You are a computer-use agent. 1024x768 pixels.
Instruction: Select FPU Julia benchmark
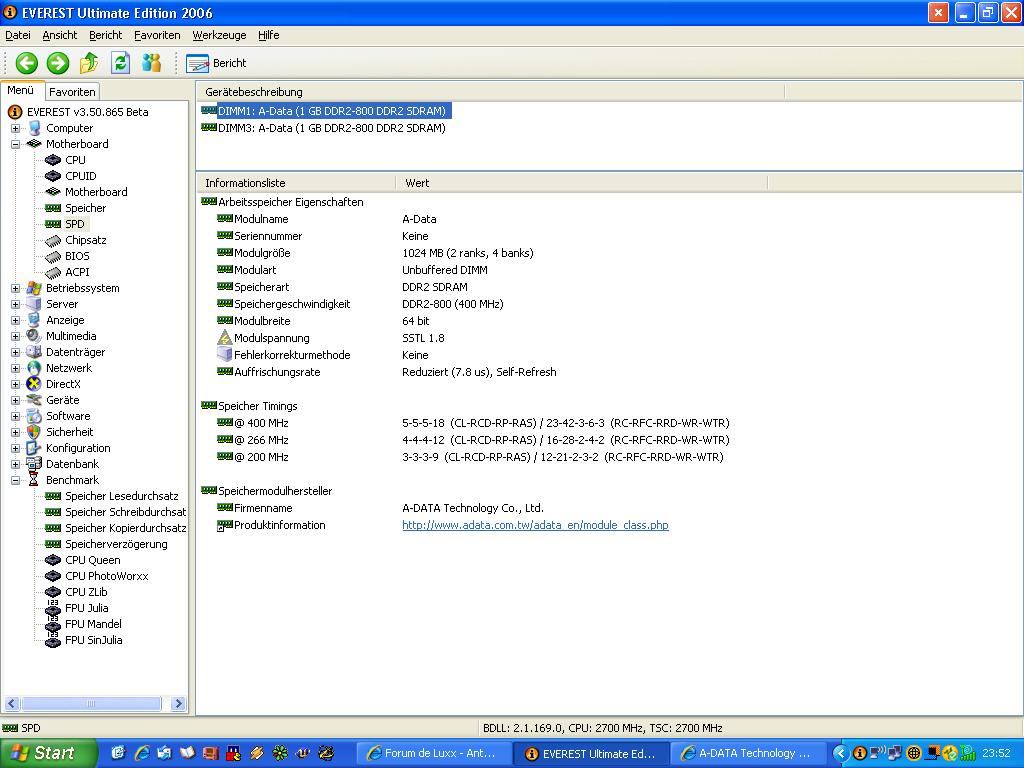coord(87,608)
